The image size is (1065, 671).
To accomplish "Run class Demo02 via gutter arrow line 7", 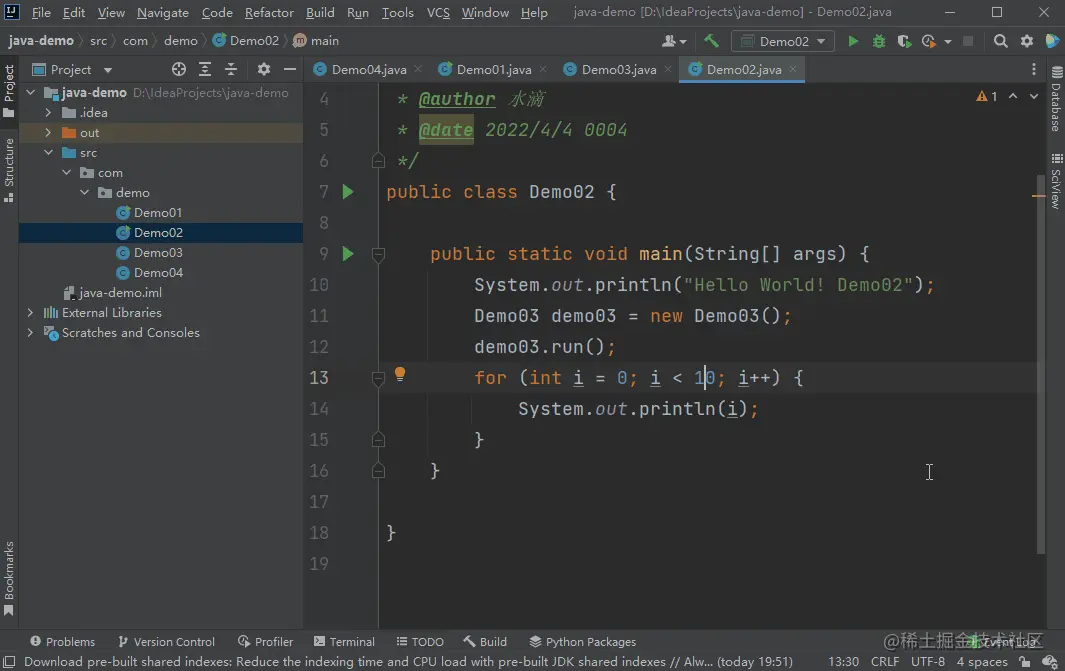I will coord(348,192).
